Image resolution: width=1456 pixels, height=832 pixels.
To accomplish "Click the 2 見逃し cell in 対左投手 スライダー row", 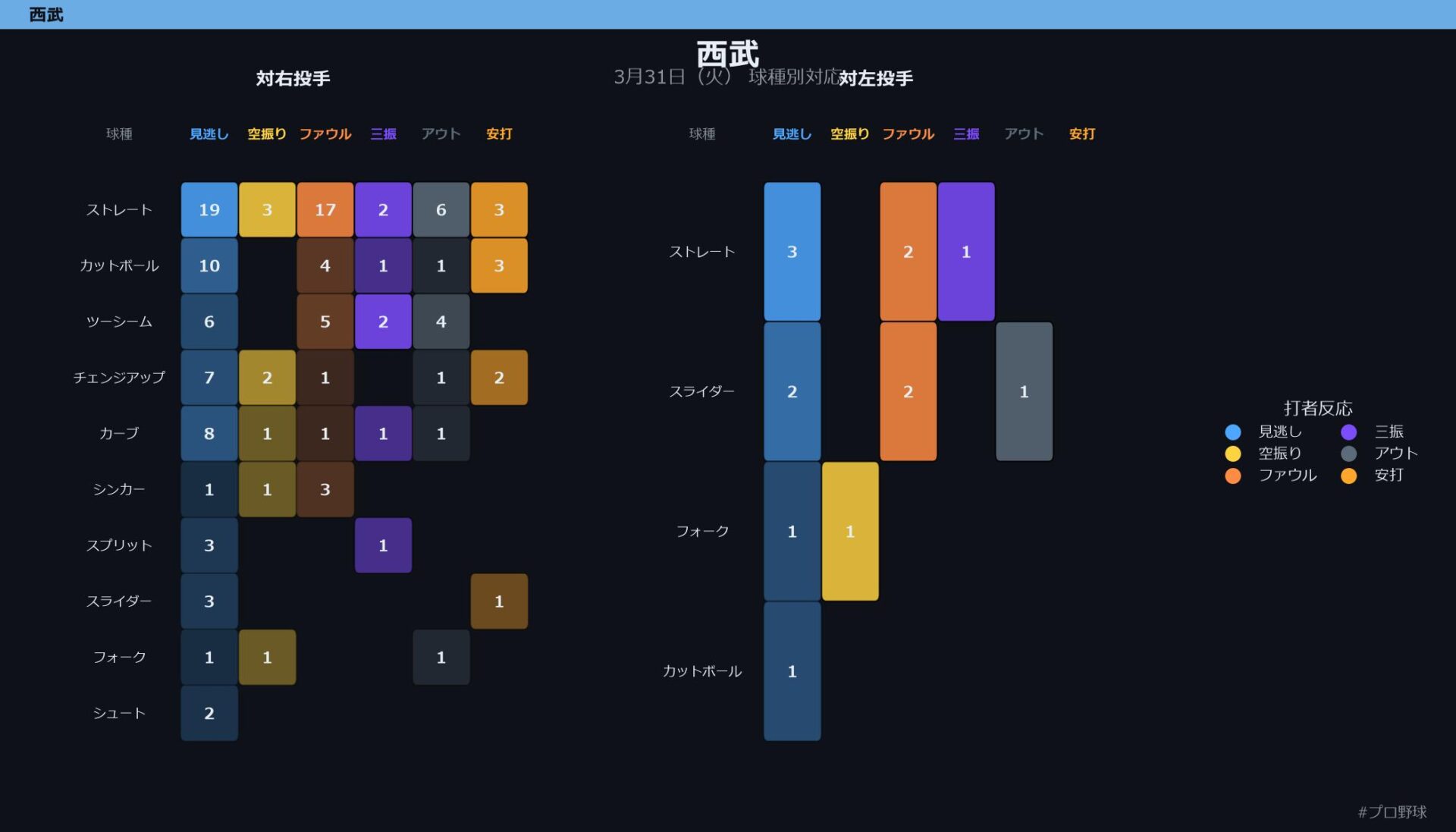I will (792, 391).
